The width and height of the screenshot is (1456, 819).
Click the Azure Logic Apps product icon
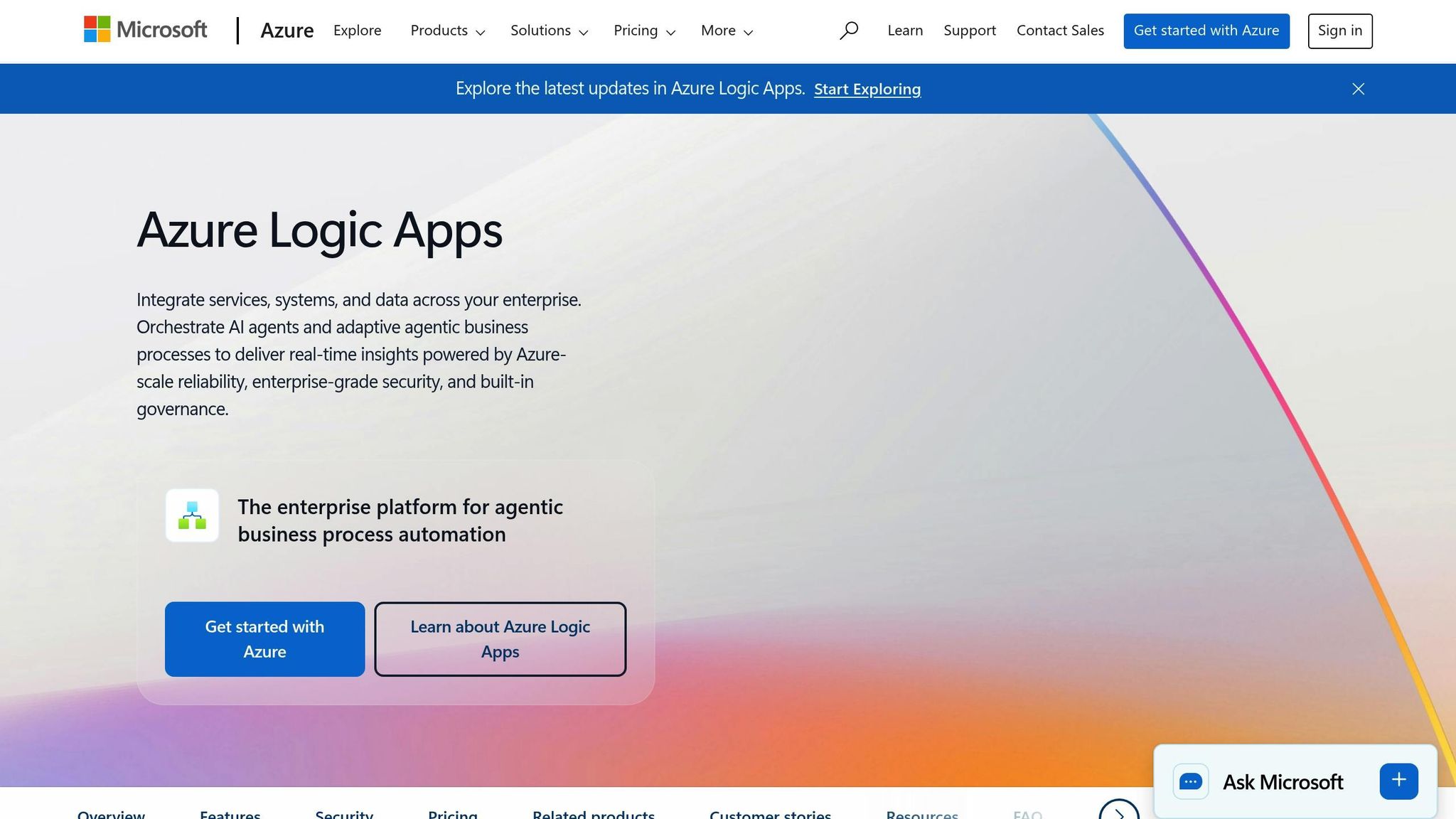[x=192, y=515]
